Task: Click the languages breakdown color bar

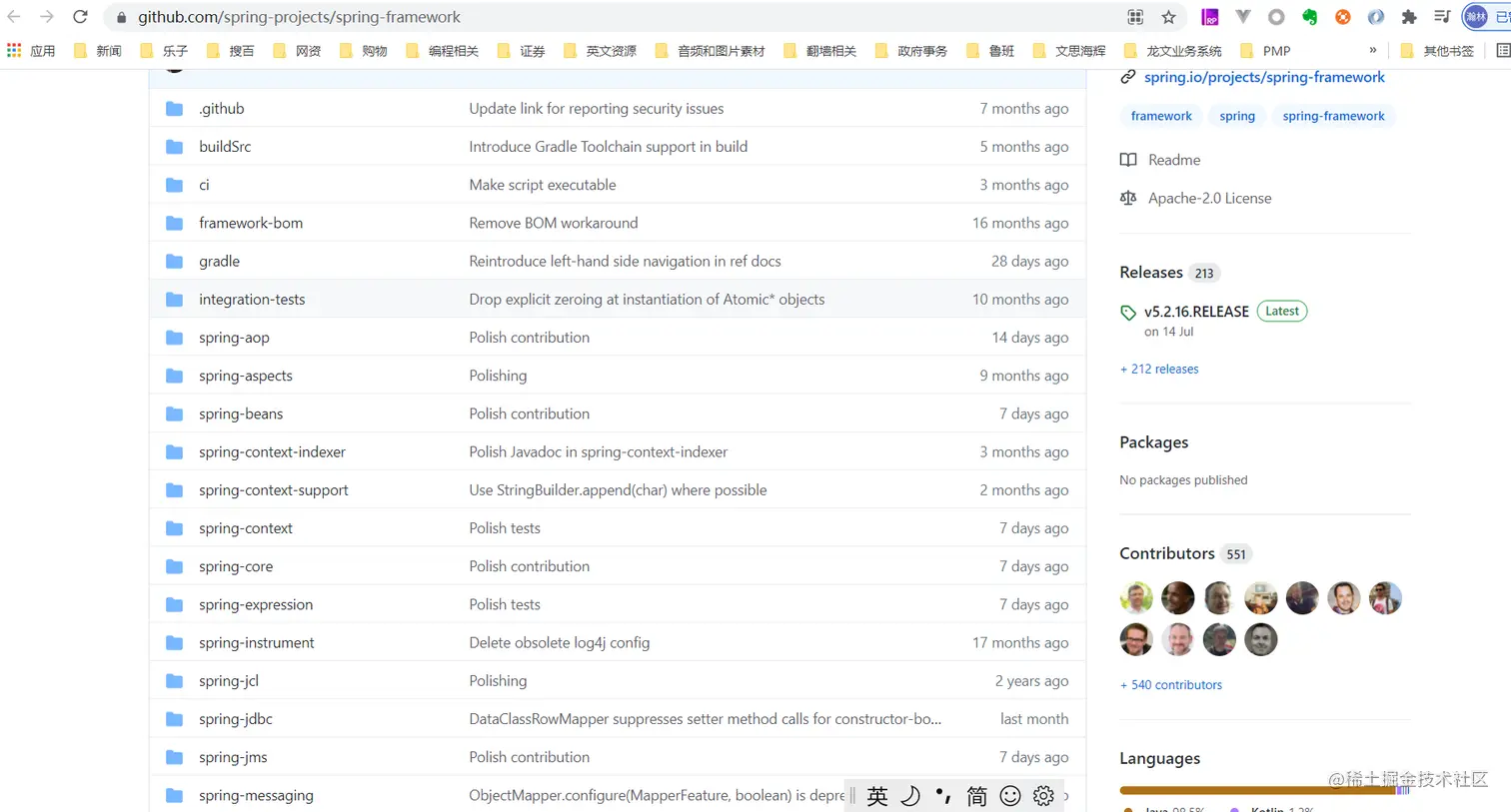Action: [1265, 790]
